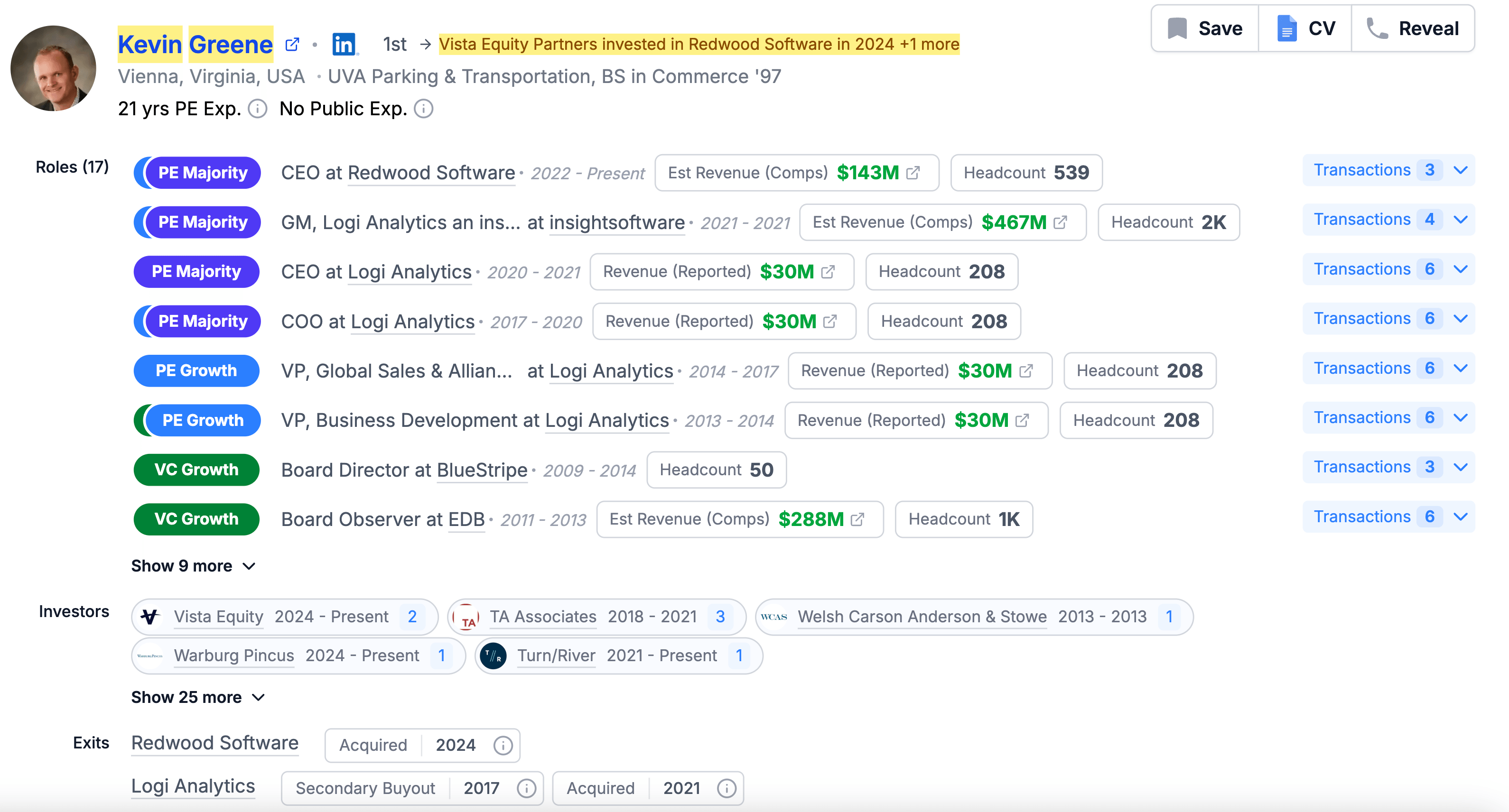The height and width of the screenshot is (812, 1509).
Task: Click the BlueStripe company link
Action: pos(482,470)
